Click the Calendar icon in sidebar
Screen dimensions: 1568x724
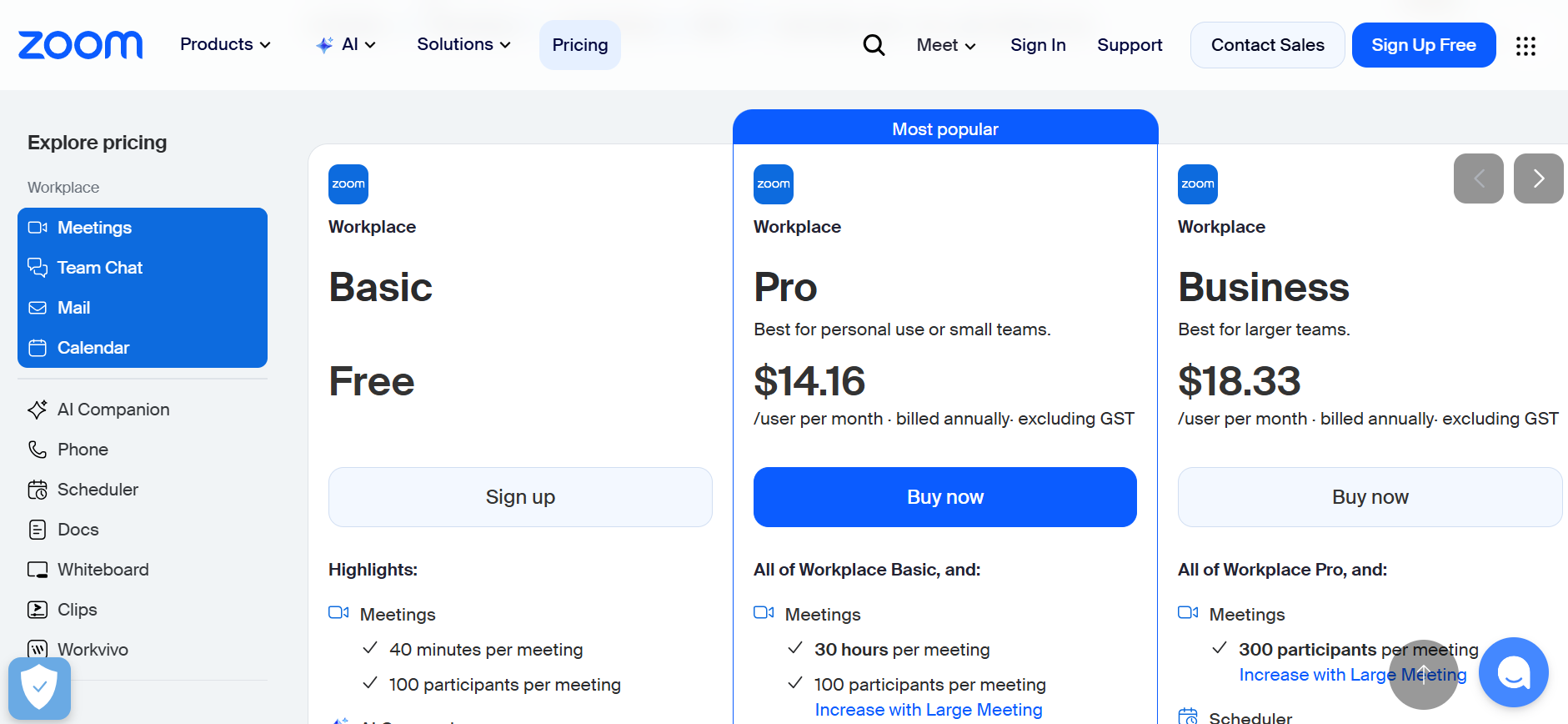(38, 348)
